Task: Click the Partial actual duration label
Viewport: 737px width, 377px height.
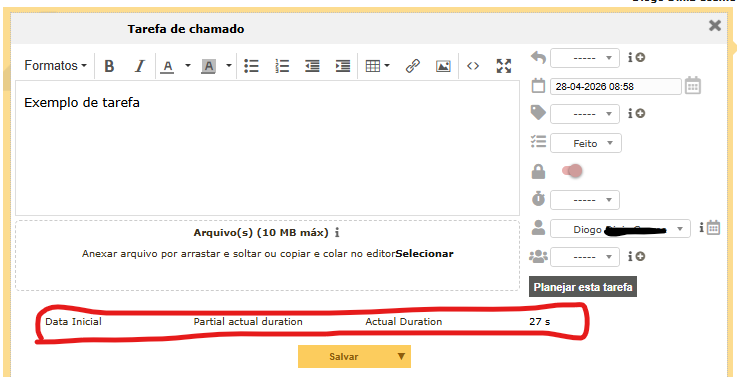Action: pyautogui.click(x=248, y=322)
